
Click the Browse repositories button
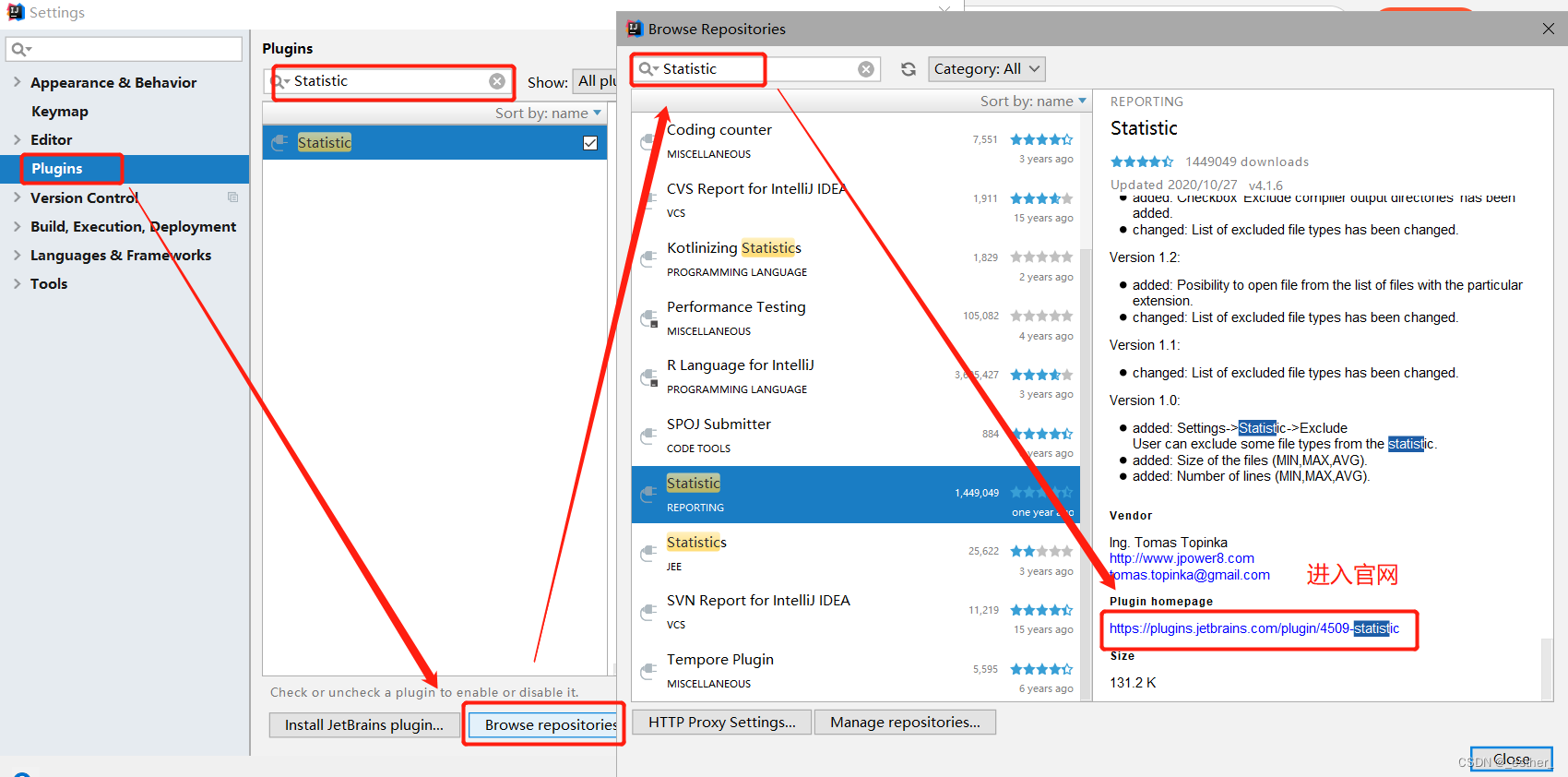pyautogui.click(x=543, y=724)
